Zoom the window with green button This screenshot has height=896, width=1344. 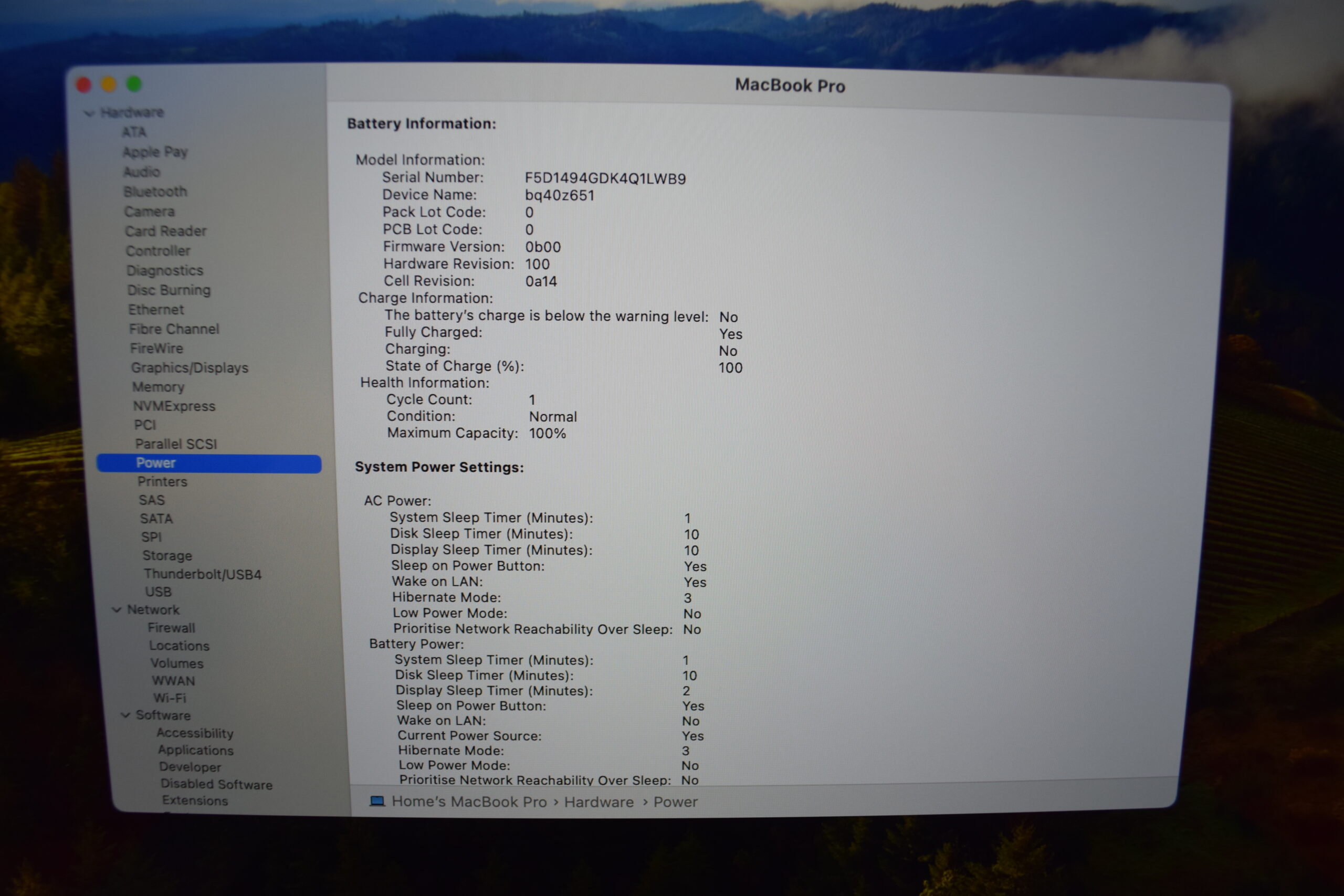(134, 84)
